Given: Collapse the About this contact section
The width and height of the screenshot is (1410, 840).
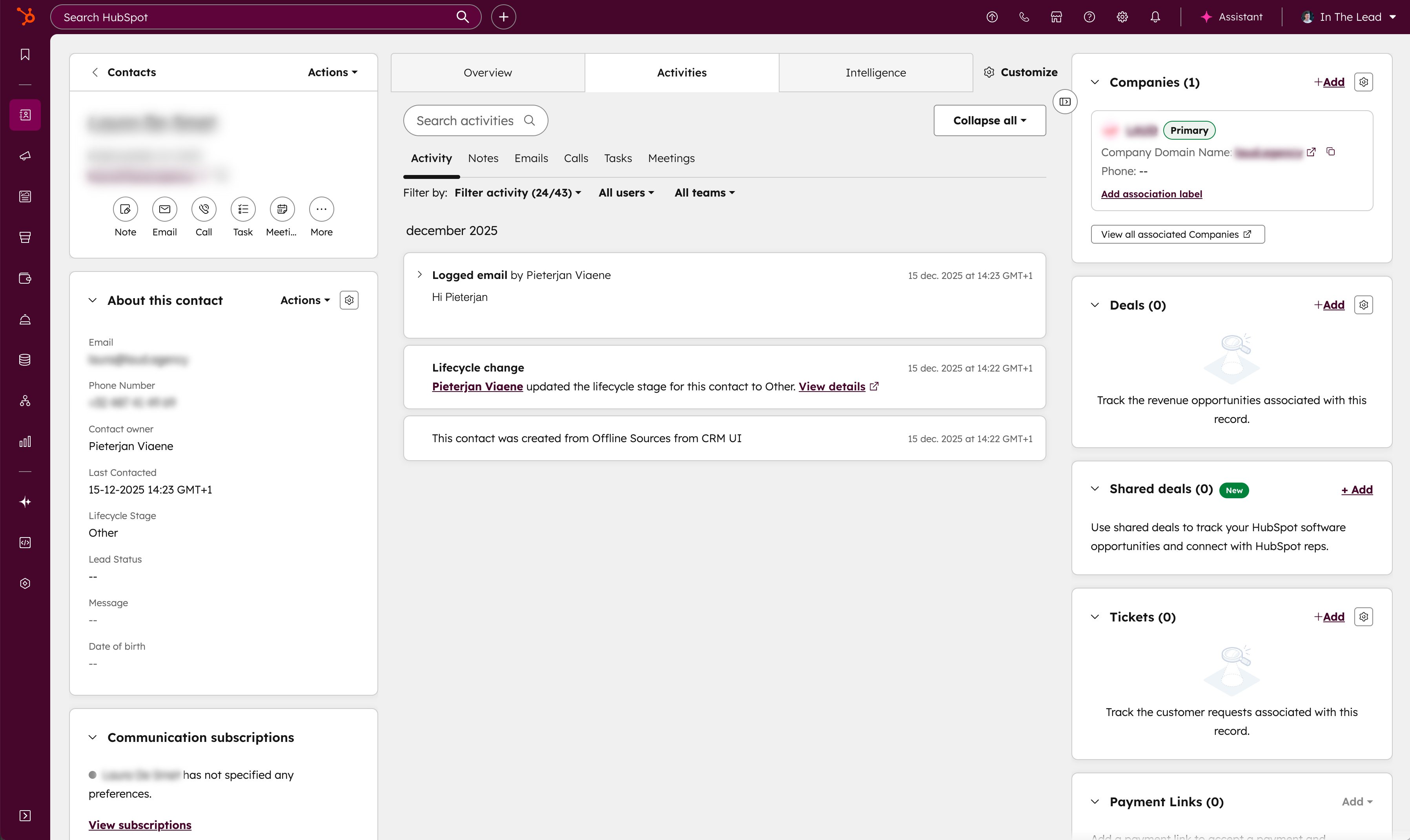Looking at the screenshot, I should tap(93, 300).
